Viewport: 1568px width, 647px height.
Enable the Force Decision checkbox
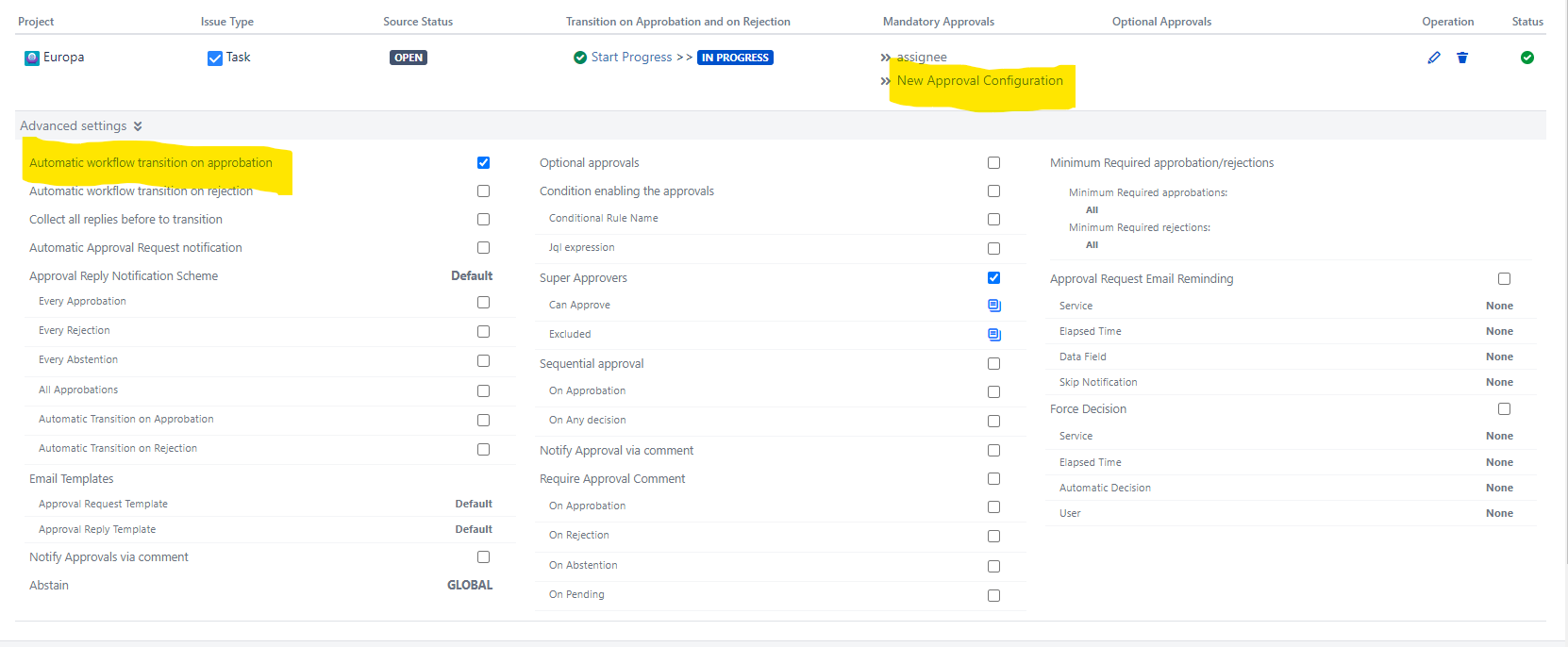(x=1504, y=409)
